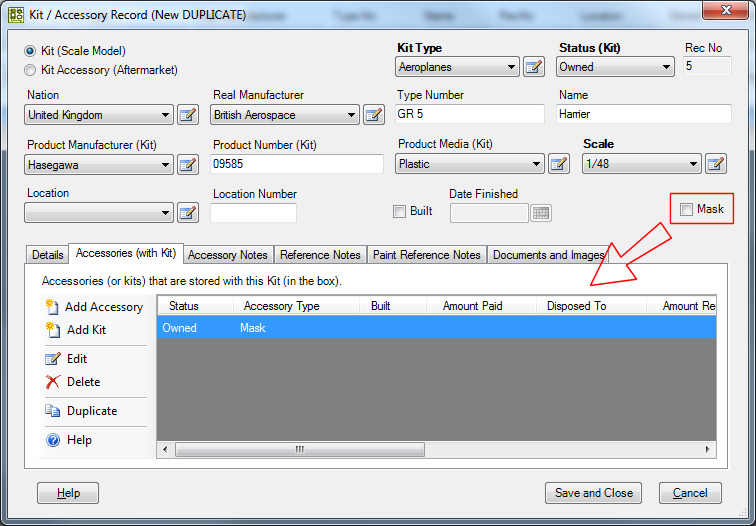This screenshot has height=526, width=756.
Task: Click the app icon in title bar
Action: tap(16, 14)
